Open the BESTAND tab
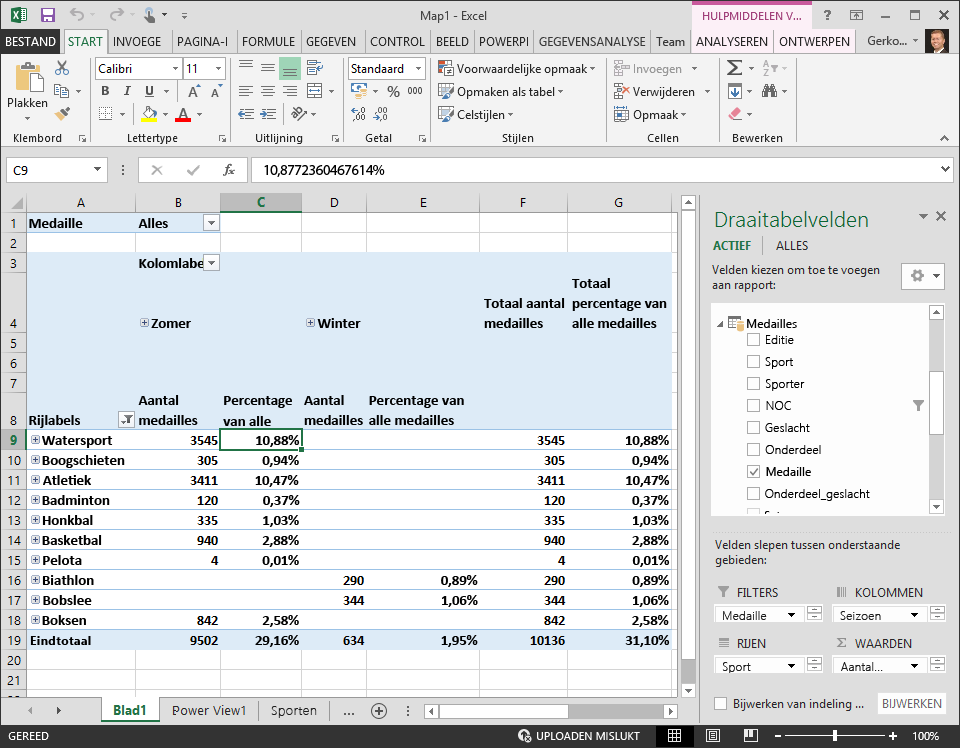This screenshot has width=960, height=748. pyautogui.click(x=30, y=42)
